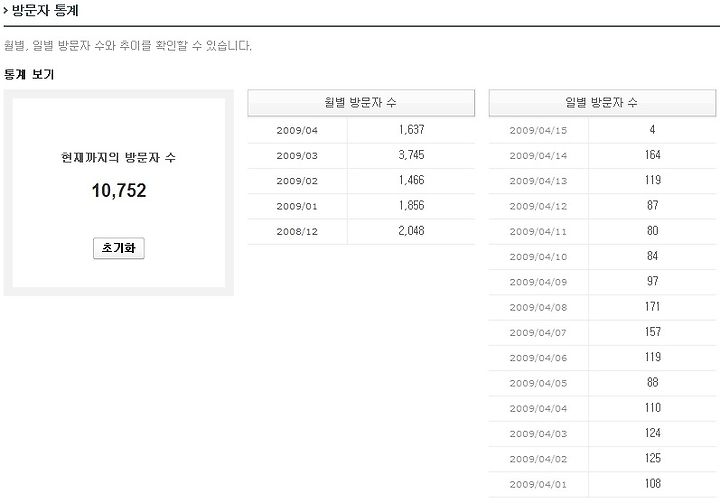The image size is (720, 503).
Task: Select the daily date 2009/04/07
Action: point(538,333)
